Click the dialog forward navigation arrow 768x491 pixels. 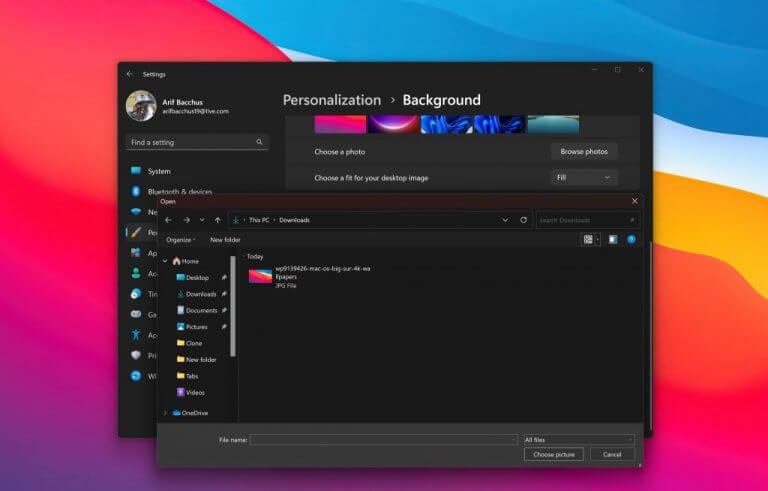[x=186, y=220]
